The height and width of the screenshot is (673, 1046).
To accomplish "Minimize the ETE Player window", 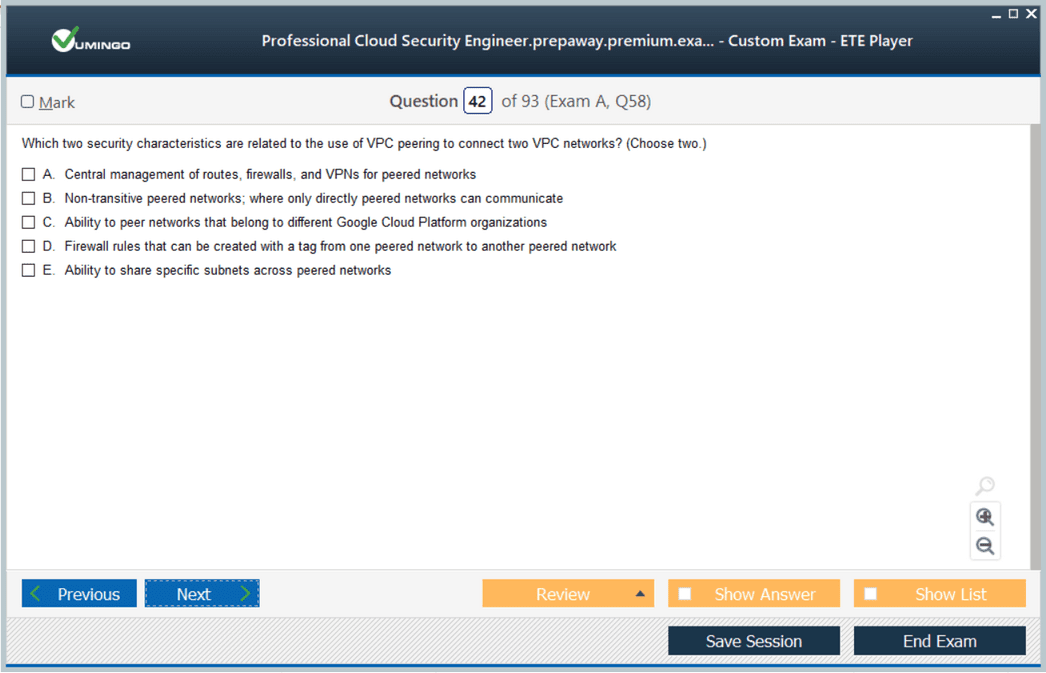I will tap(996, 14).
